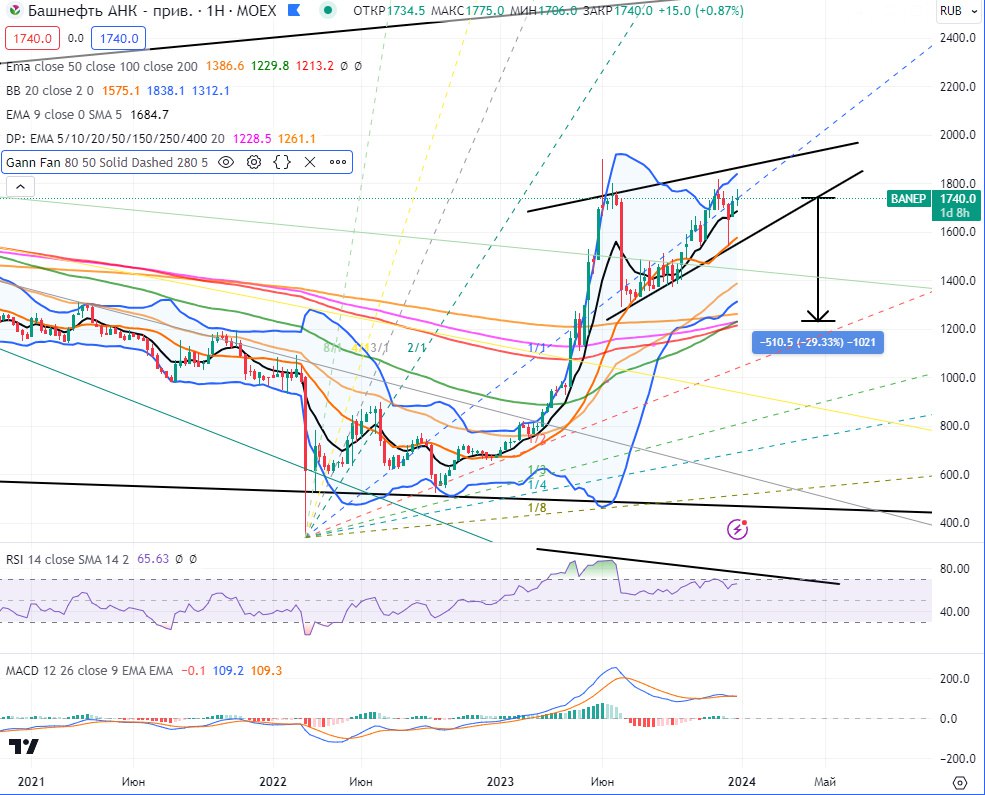Open Gann Fan source code braces icon
The image size is (985, 795).
coord(282,163)
